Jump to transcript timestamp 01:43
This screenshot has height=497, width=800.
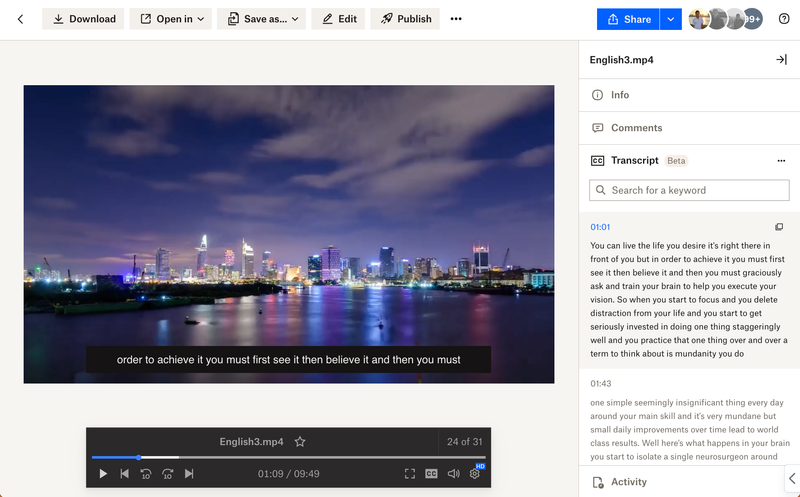[x=601, y=384]
